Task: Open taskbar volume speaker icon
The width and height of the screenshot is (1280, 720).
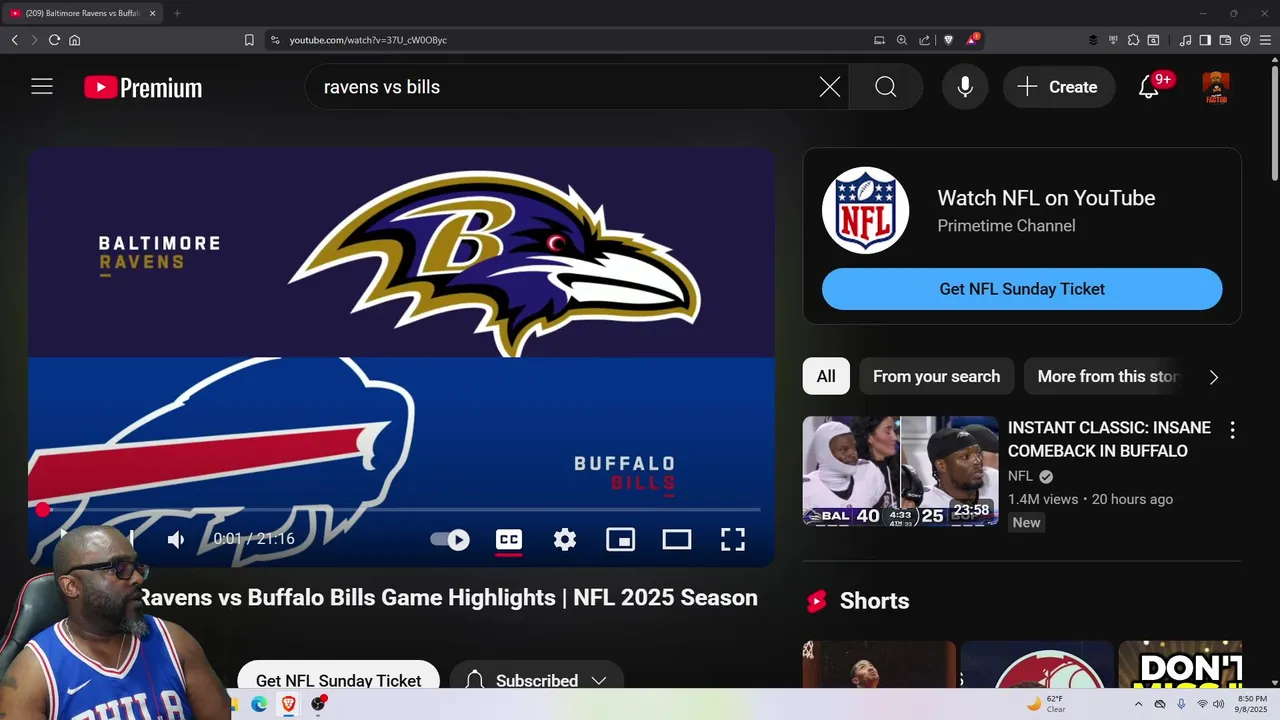Action: (x=1219, y=704)
